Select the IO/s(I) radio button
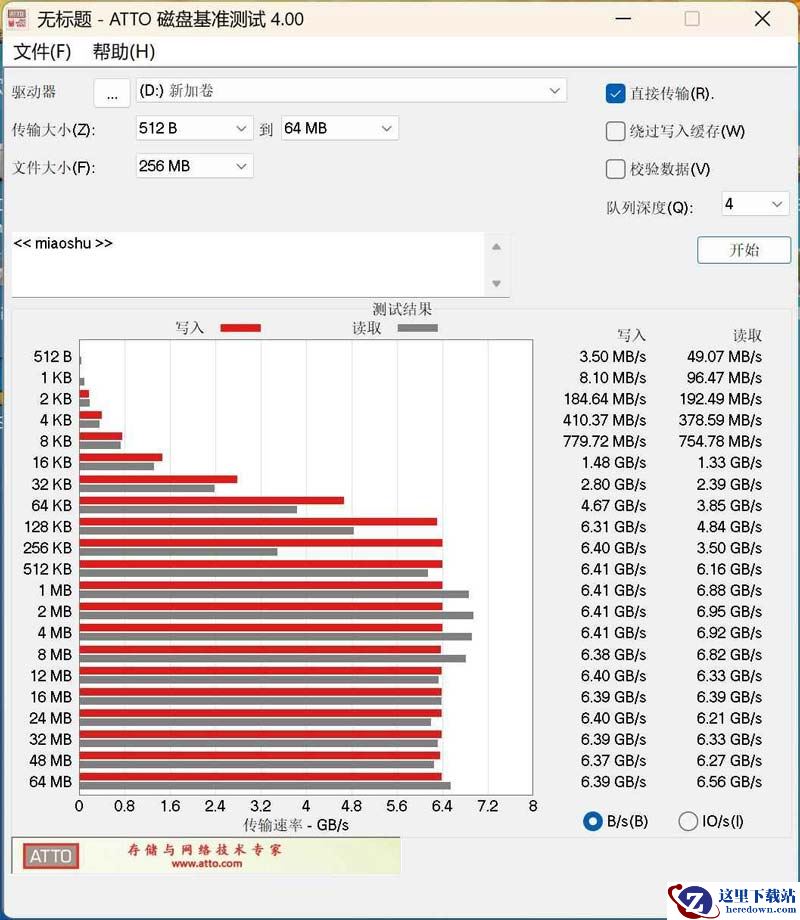800x920 pixels. point(688,821)
